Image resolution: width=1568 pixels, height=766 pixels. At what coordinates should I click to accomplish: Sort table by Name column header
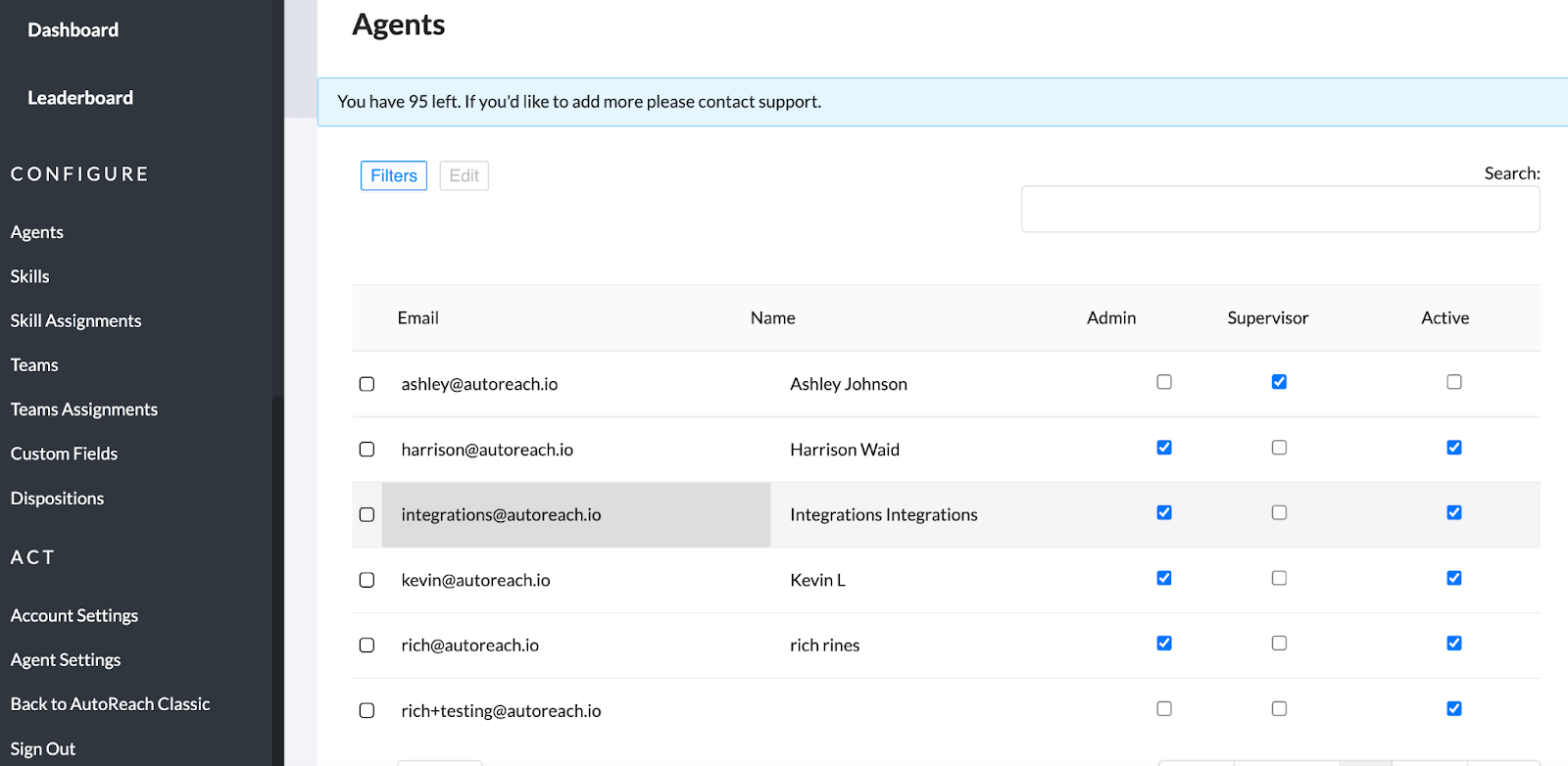click(773, 317)
